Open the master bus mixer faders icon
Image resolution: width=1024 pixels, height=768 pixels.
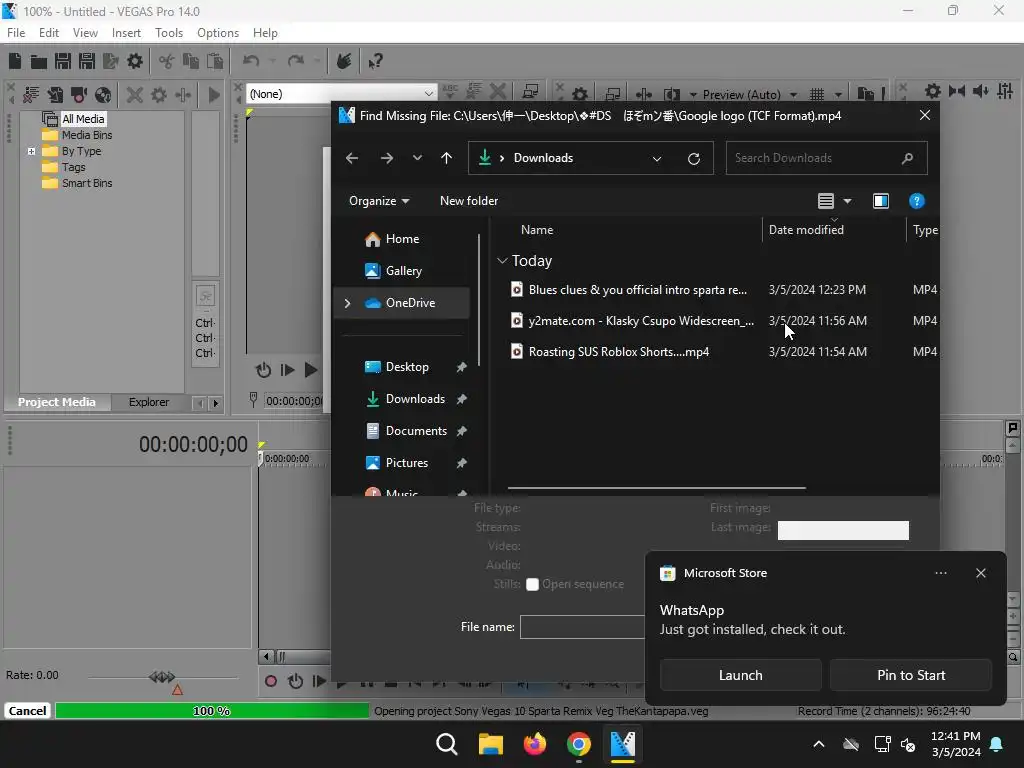point(1005,91)
